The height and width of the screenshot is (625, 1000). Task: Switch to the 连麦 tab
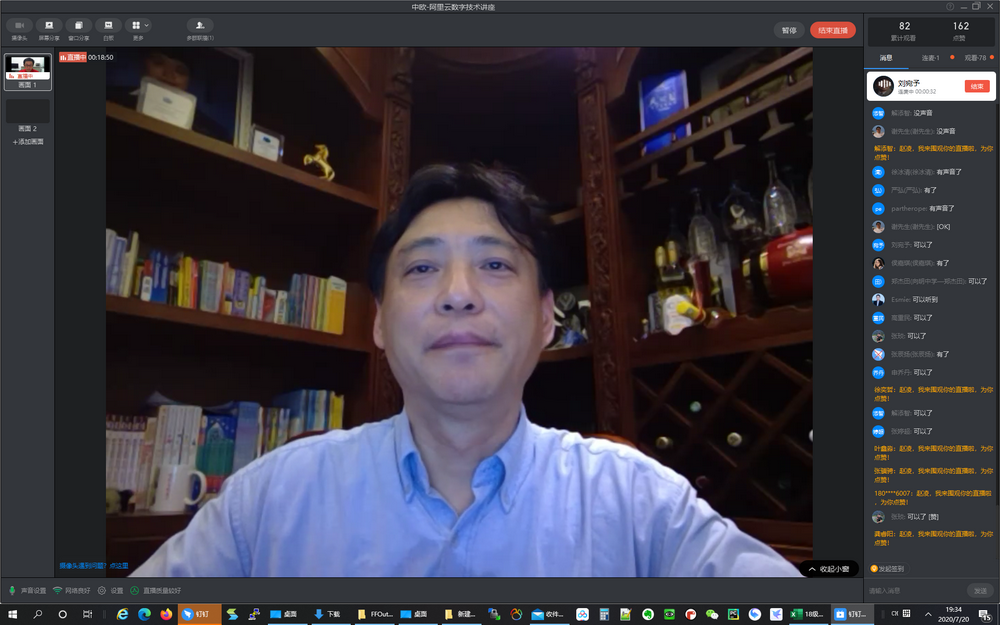(x=931, y=58)
